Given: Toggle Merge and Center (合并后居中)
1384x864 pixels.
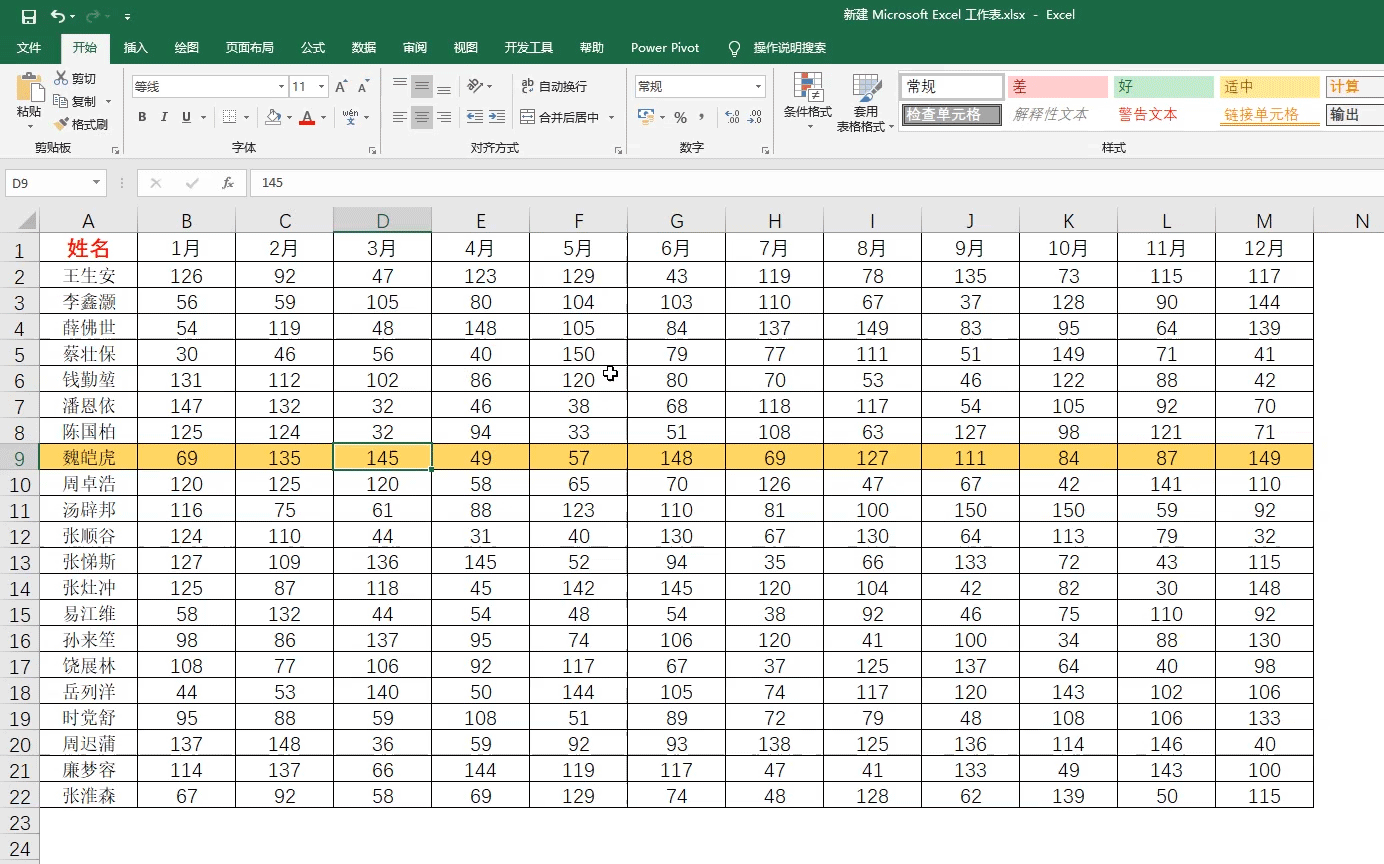Looking at the screenshot, I should pyautogui.click(x=559, y=117).
